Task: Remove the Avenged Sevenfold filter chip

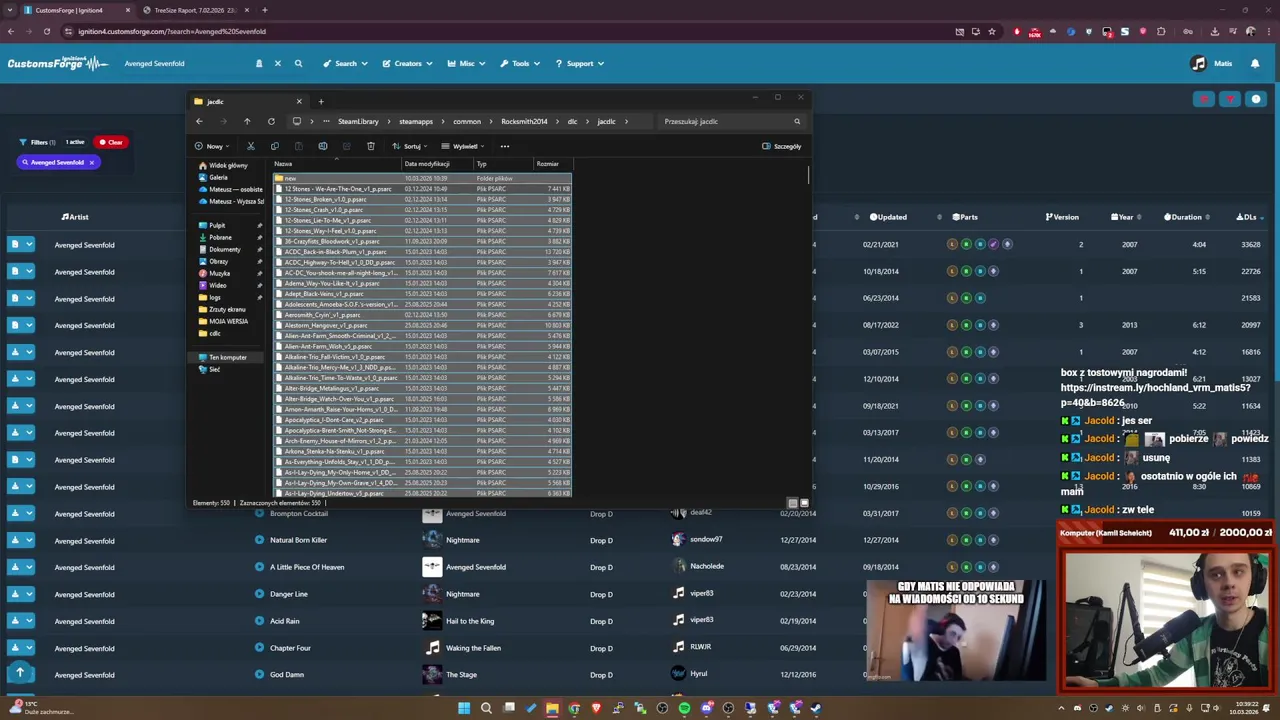Action: coord(91,162)
